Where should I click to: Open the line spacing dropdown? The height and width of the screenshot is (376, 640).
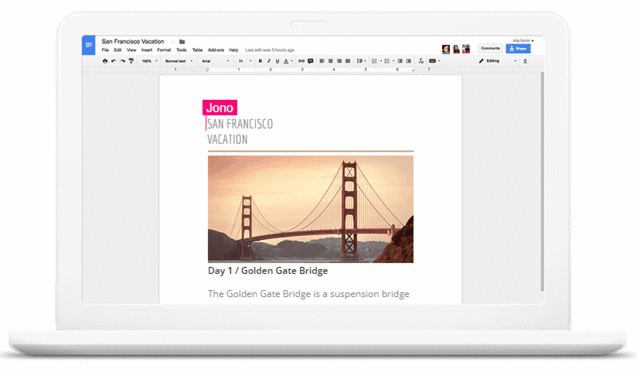(x=361, y=61)
